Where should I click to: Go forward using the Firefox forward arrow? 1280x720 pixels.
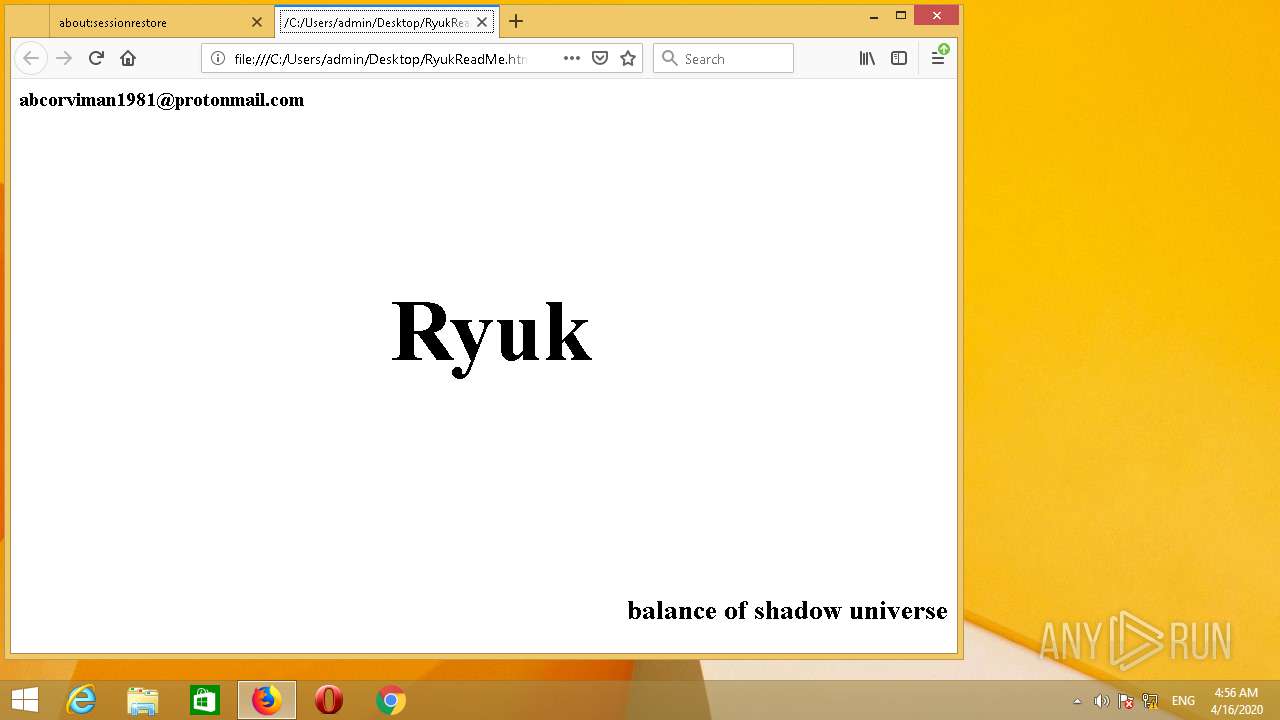(x=64, y=58)
